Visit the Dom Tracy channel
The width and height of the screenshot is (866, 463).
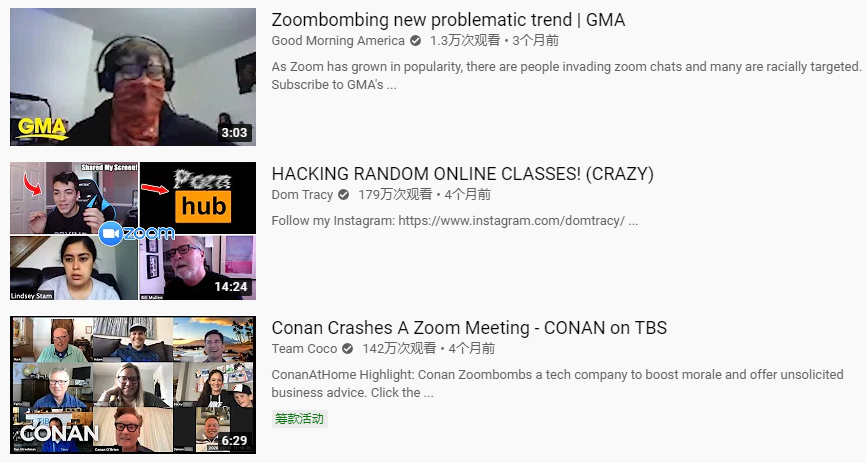click(302, 194)
